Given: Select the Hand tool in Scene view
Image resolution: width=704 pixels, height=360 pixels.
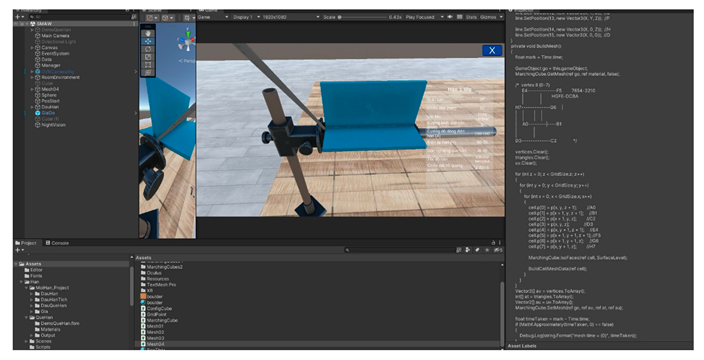Looking at the screenshot, I should coord(148,33).
